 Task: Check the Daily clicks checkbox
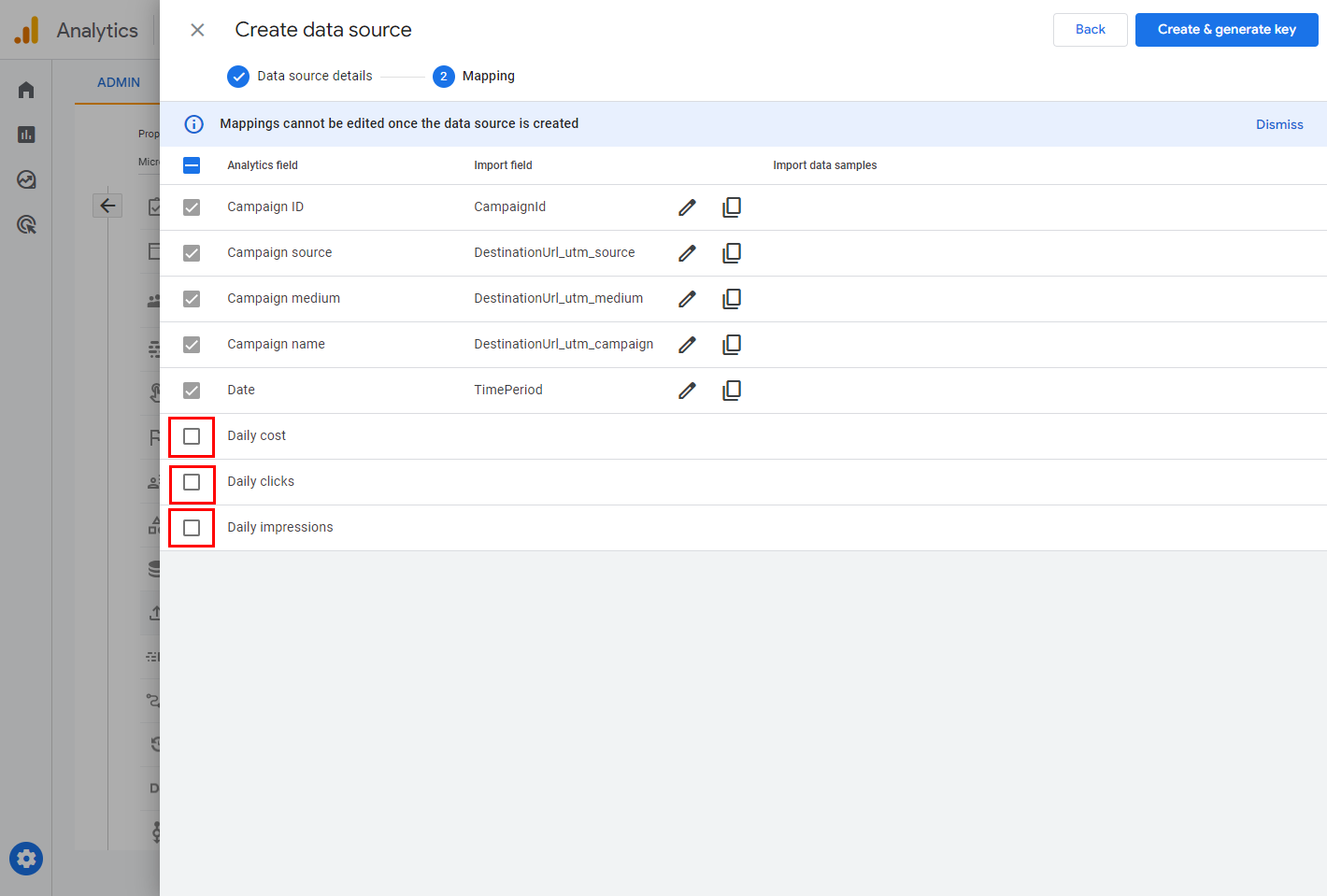pyautogui.click(x=192, y=482)
